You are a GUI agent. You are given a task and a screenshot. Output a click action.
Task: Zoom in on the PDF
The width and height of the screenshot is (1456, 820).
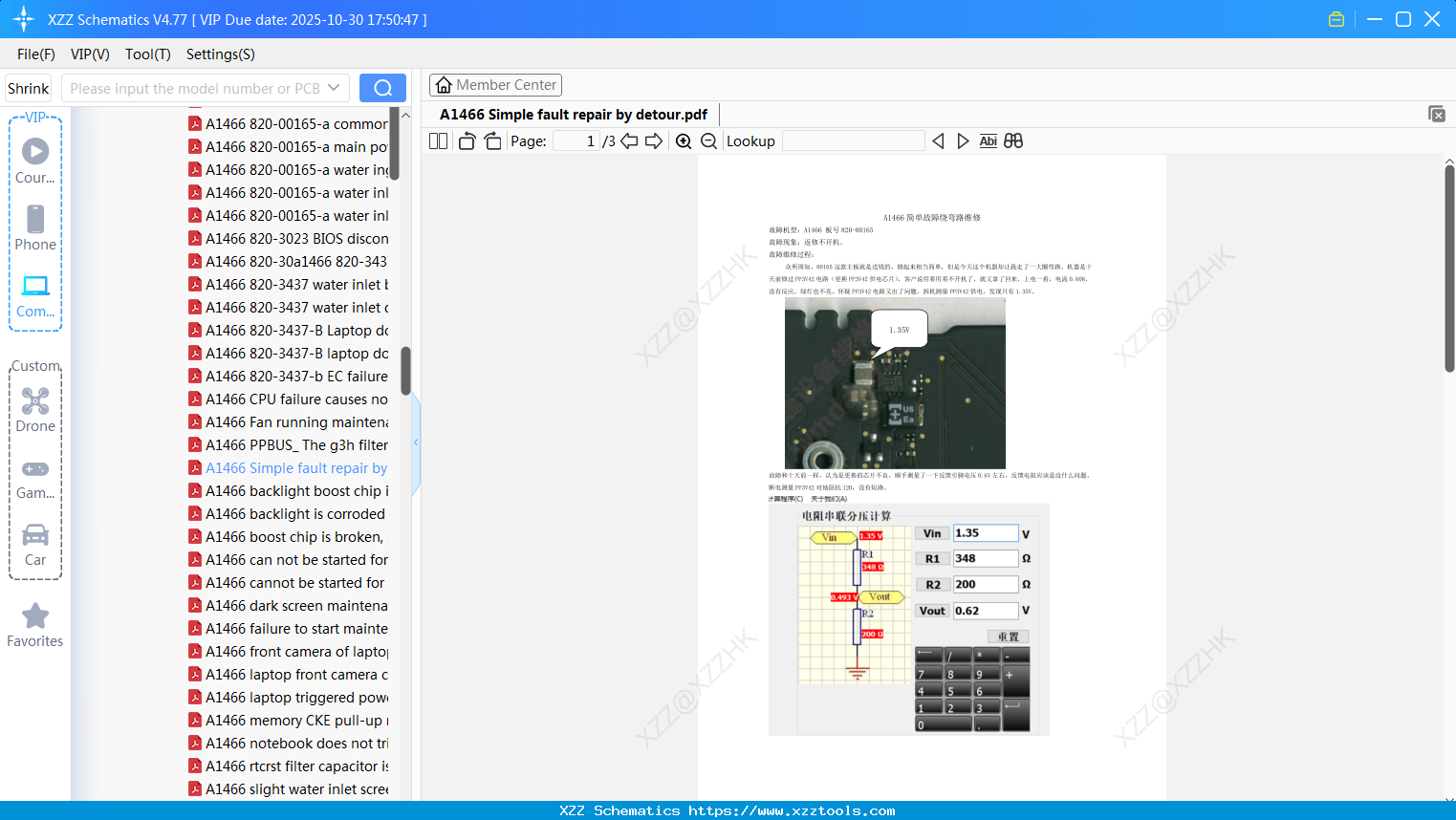684,141
